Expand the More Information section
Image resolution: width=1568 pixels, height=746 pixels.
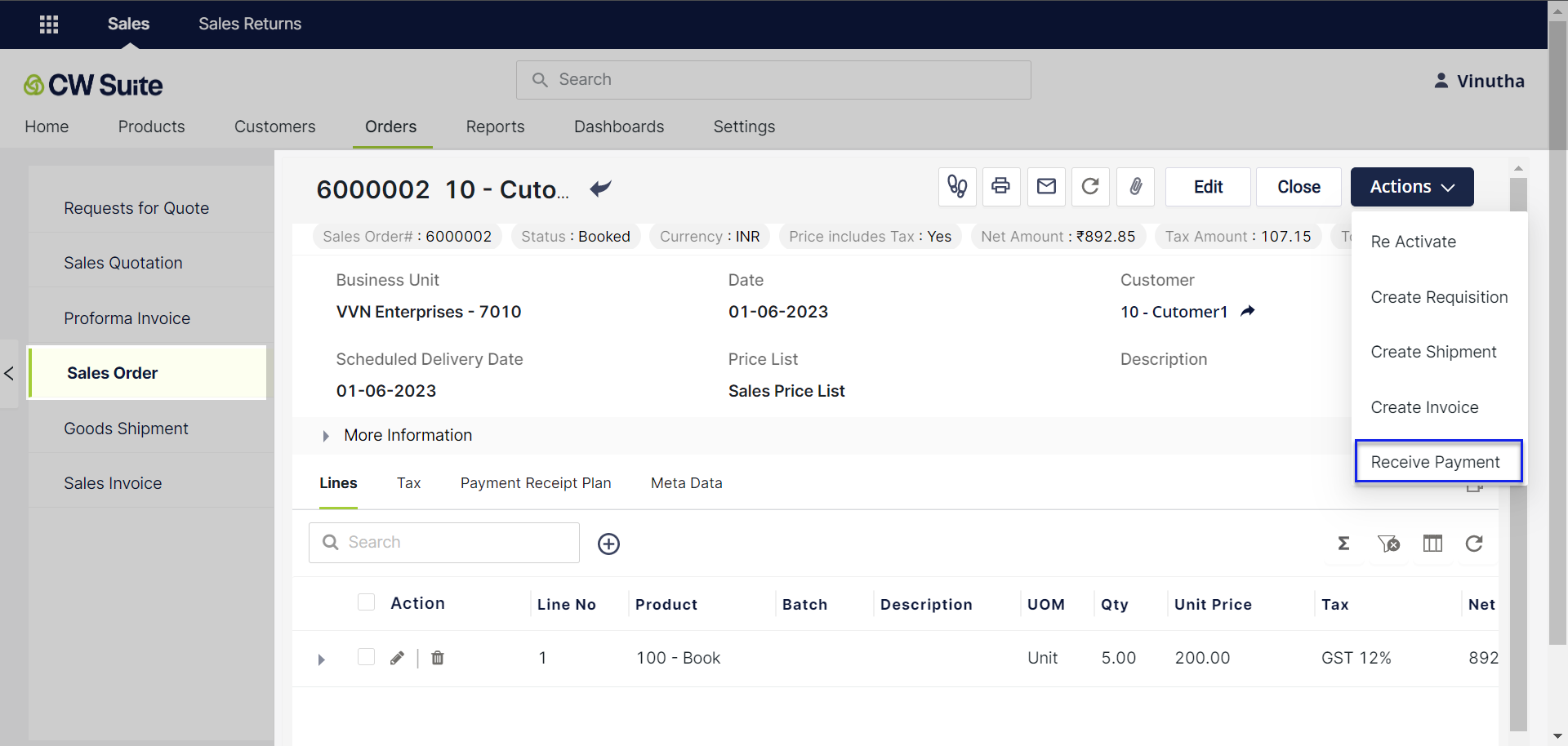(x=326, y=436)
